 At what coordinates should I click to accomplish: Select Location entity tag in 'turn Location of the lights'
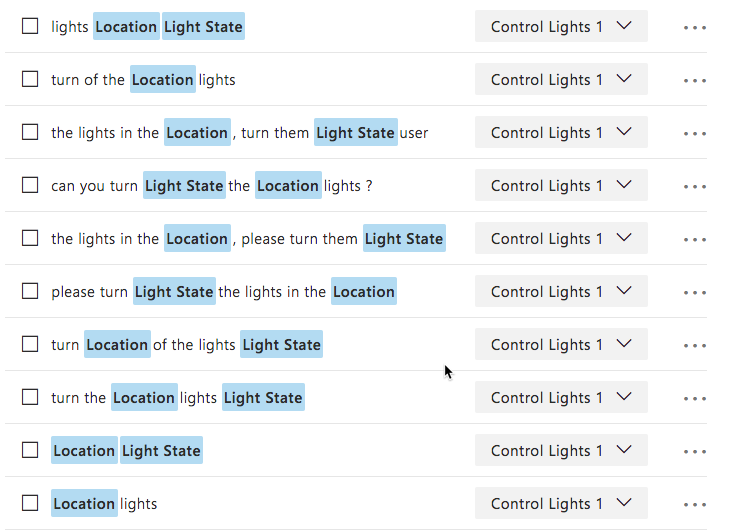coord(117,345)
